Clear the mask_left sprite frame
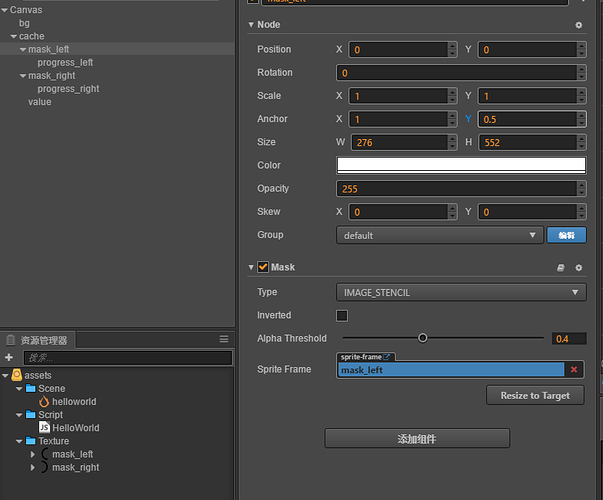This screenshot has width=603, height=500. click(x=574, y=370)
